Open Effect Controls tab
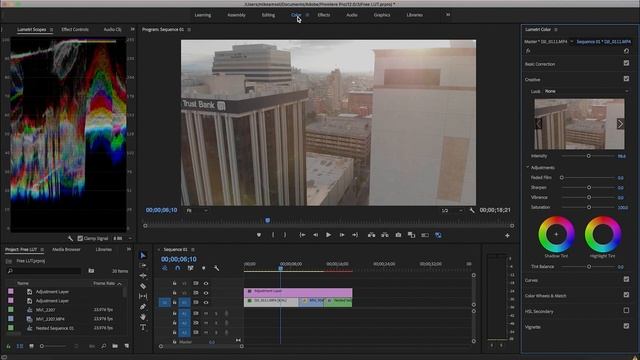This screenshot has height=360, width=640. pos(75,30)
